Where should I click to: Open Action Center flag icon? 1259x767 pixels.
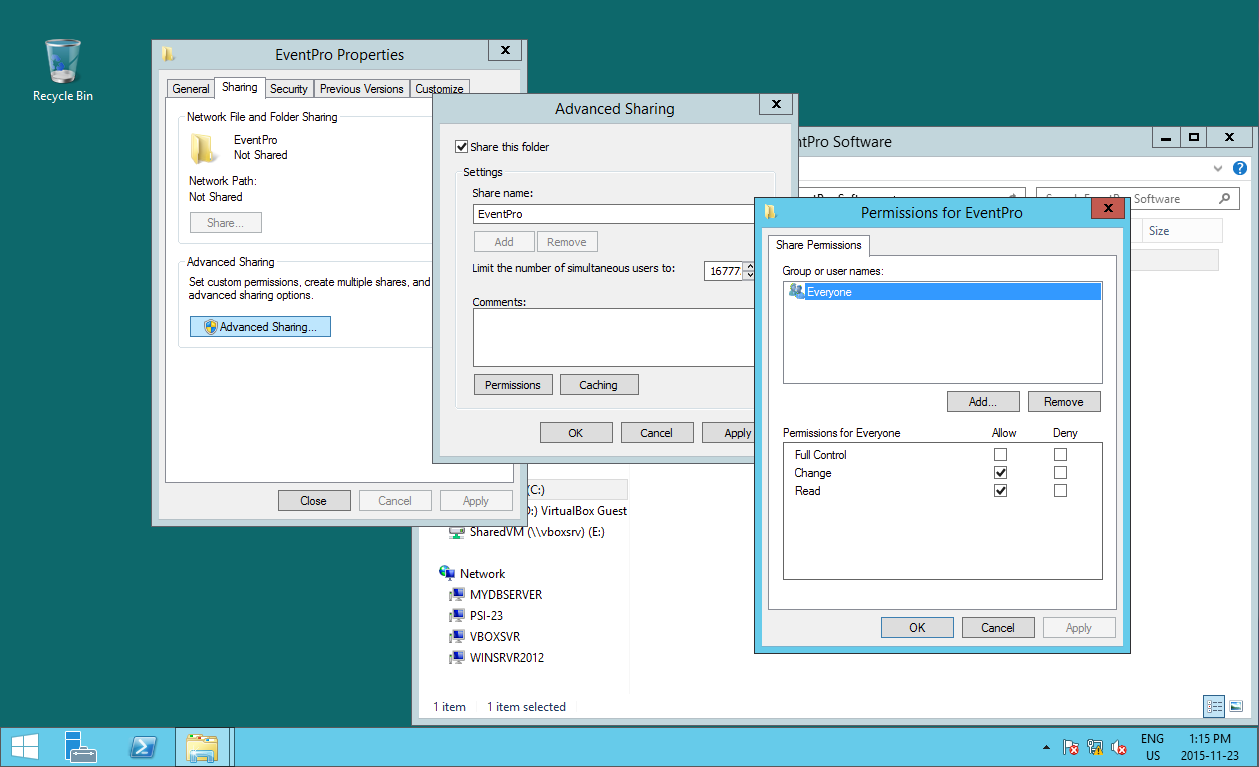click(1071, 747)
